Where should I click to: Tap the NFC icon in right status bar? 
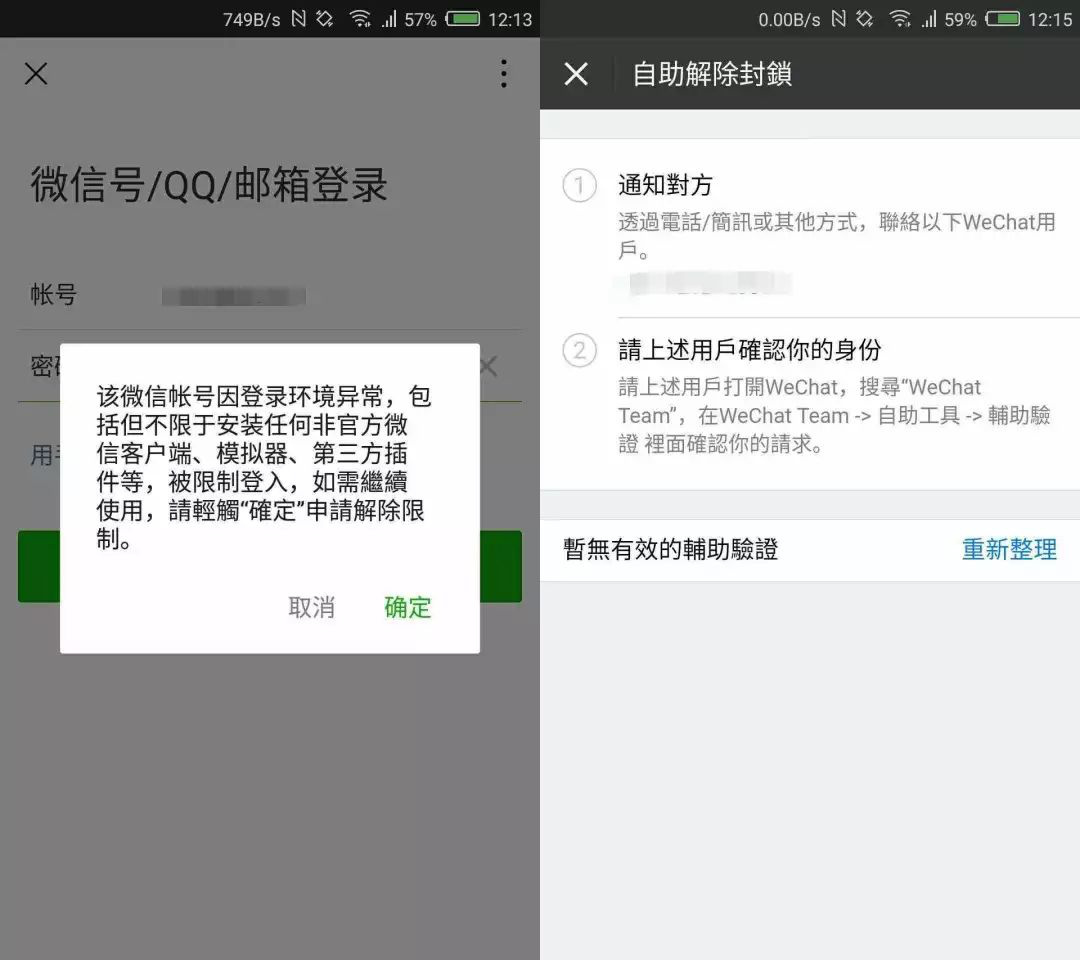(x=838, y=19)
